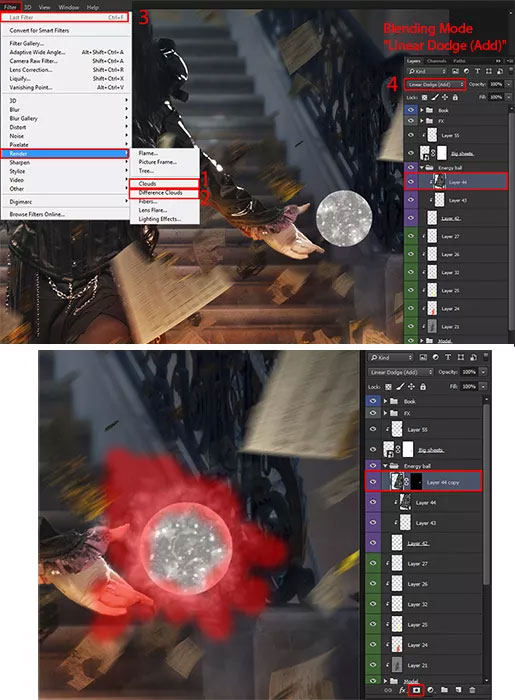Open Fill dropdown arrow in upper panel

508,97
